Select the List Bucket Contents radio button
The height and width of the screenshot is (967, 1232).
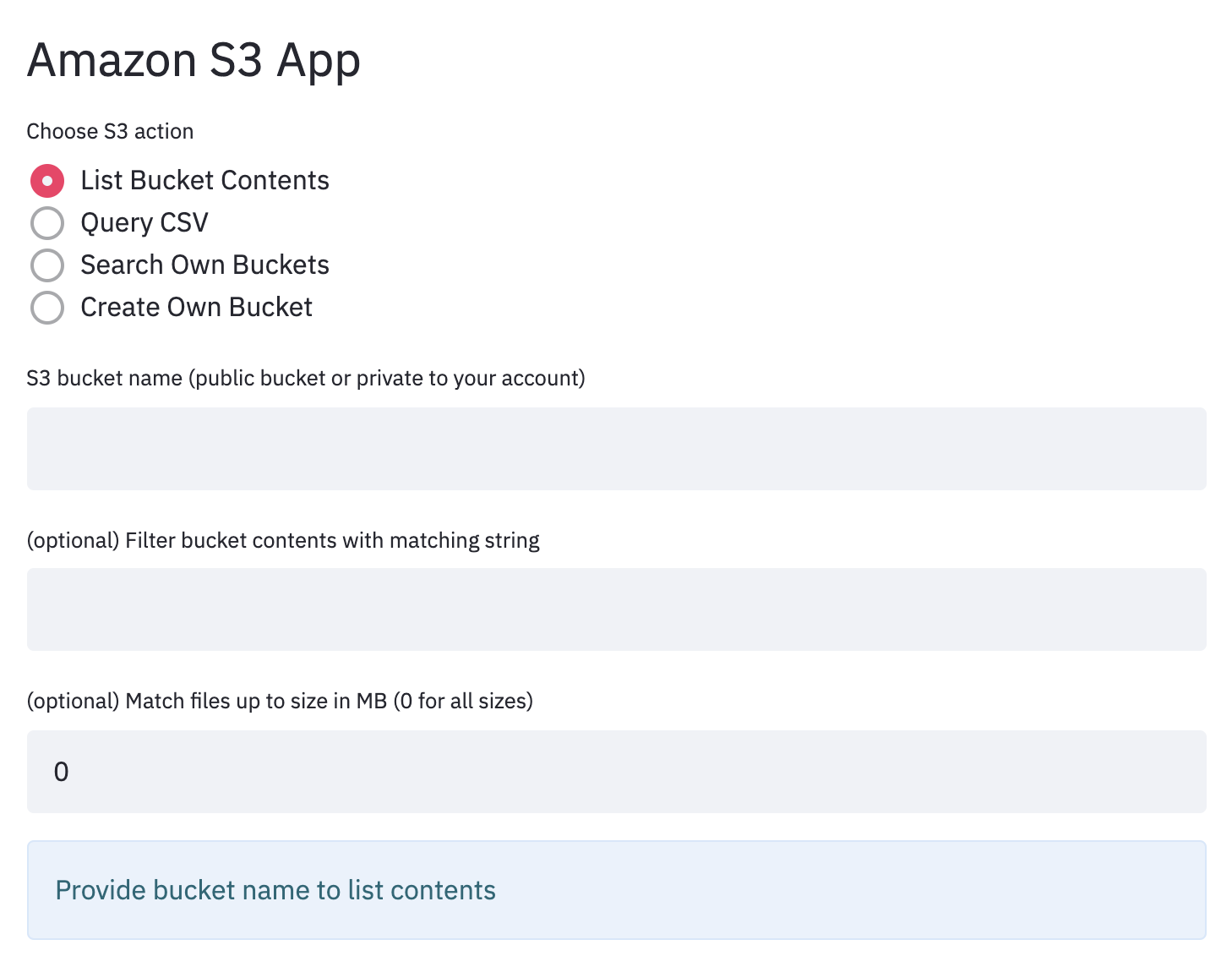[x=47, y=181]
